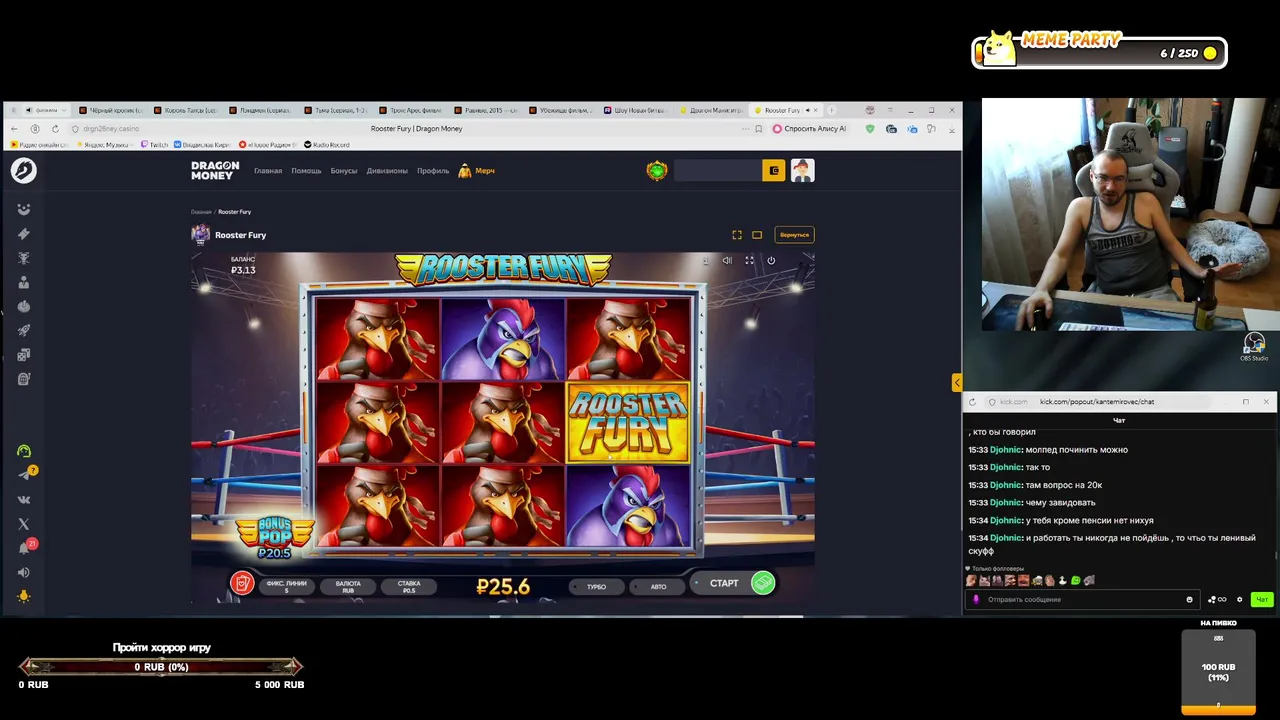Open the rocket game icon in sidebar
Viewport: 1280px width, 720px height.
click(24, 330)
